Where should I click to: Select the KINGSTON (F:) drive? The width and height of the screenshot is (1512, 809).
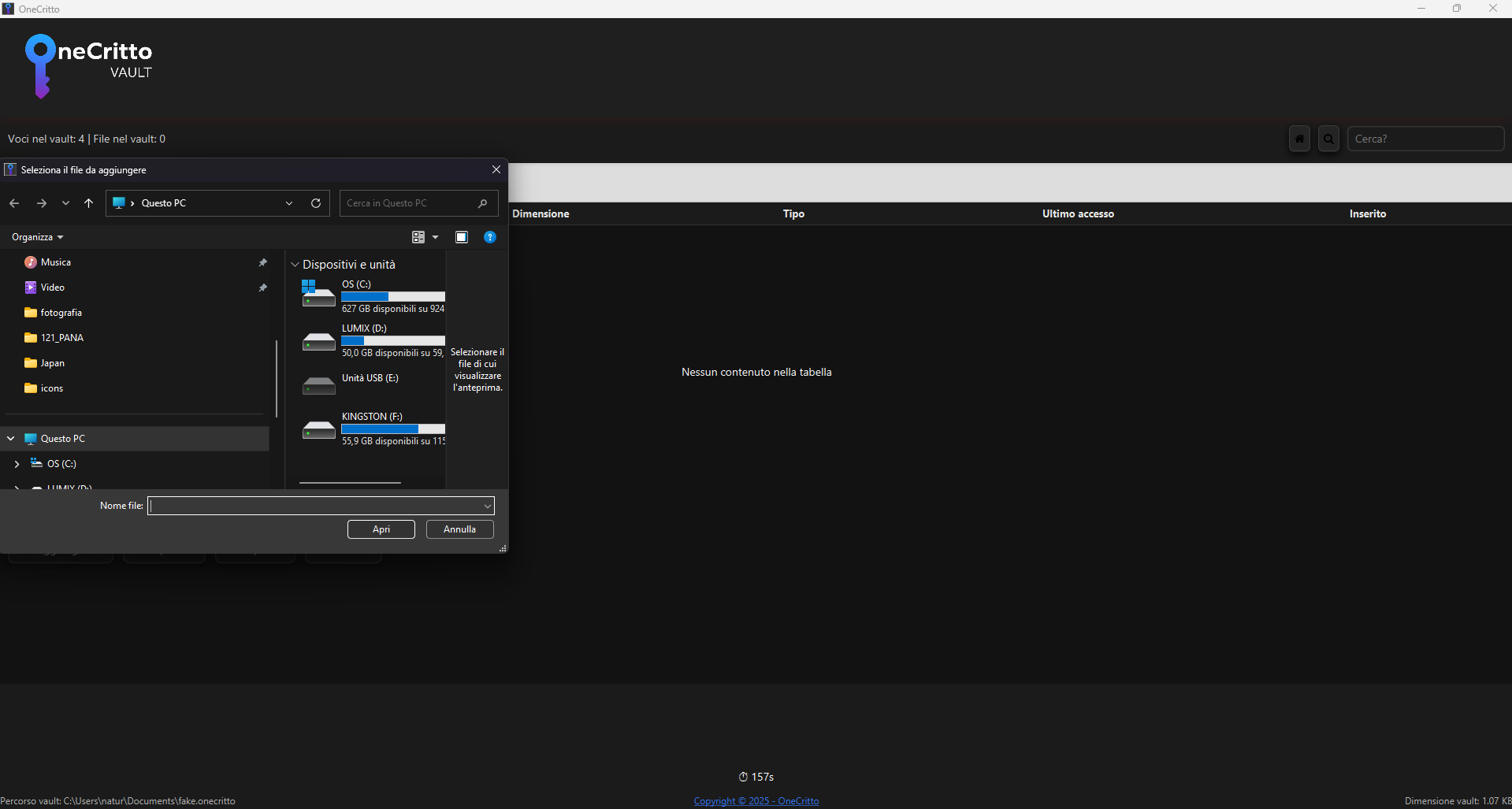tap(370, 428)
